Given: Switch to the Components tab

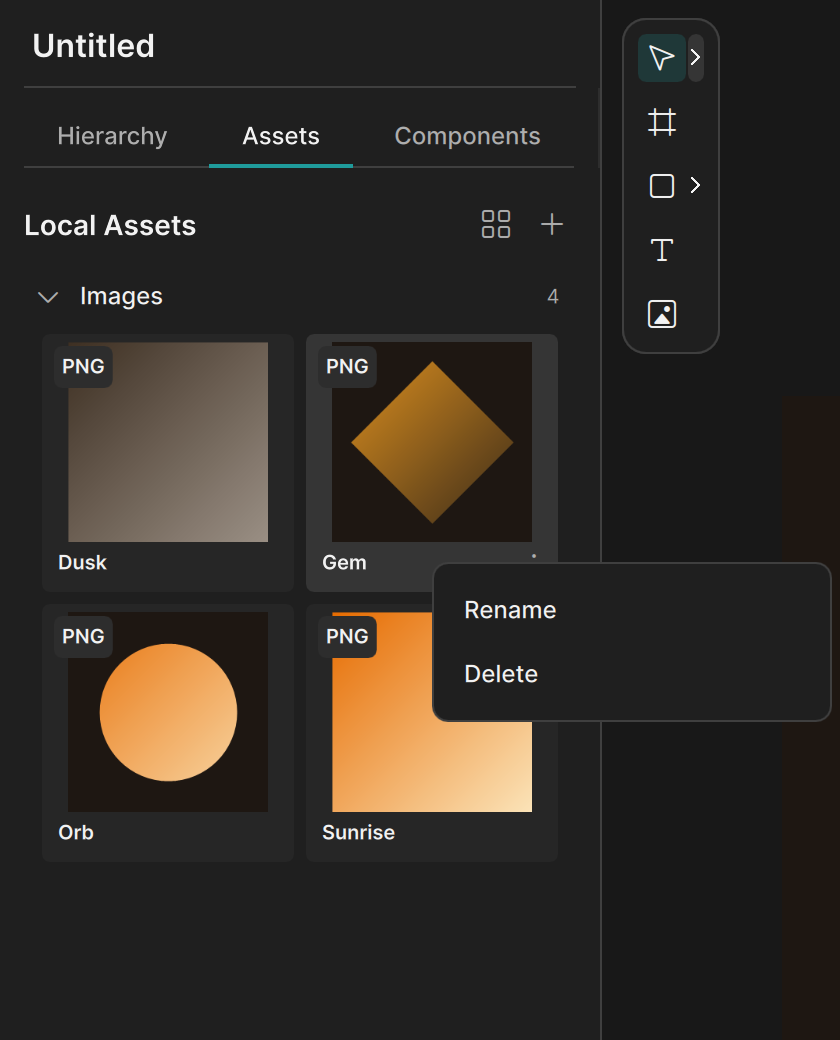Looking at the screenshot, I should [x=467, y=136].
